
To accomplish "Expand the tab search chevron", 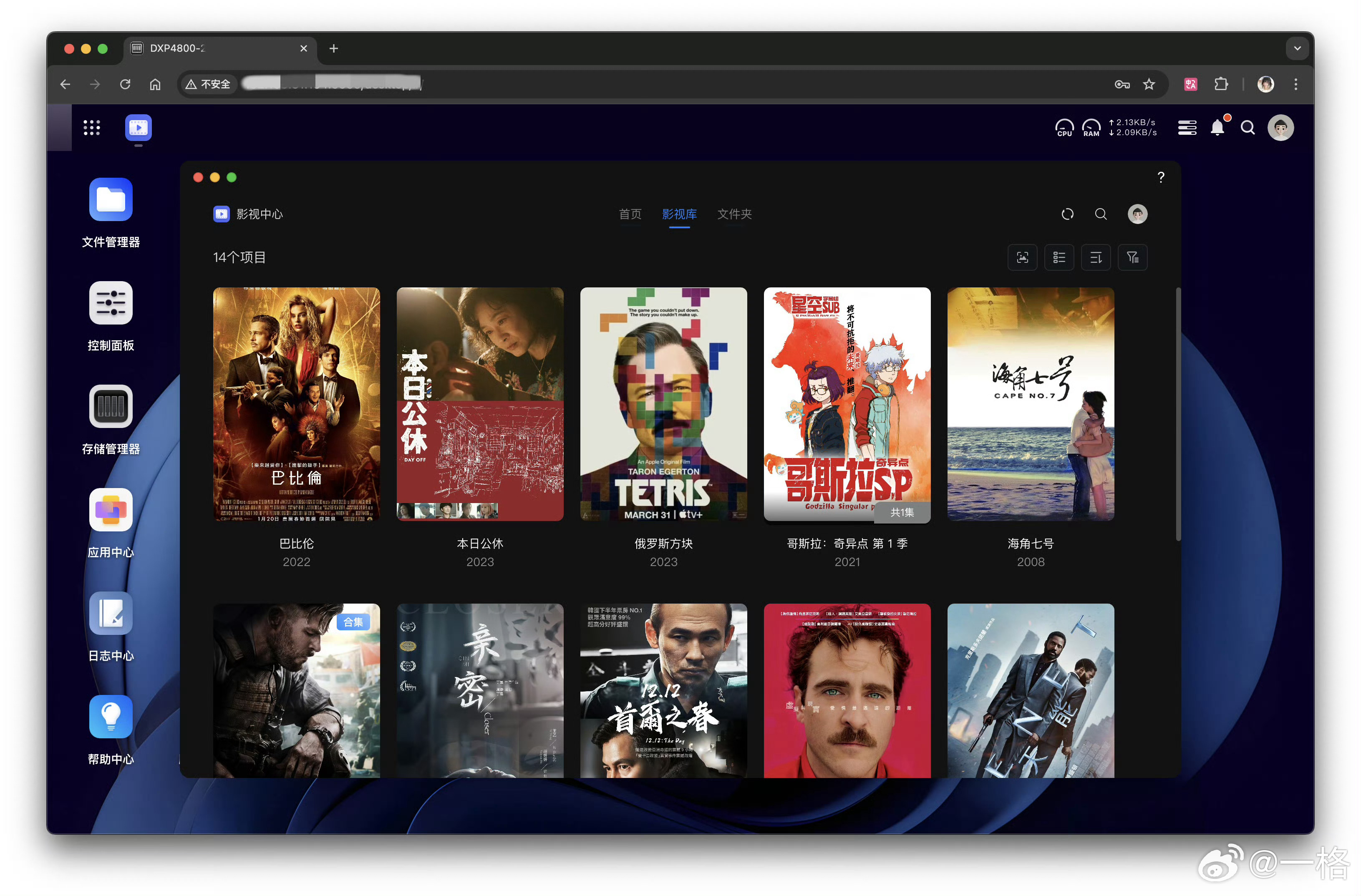I will pyautogui.click(x=1297, y=49).
